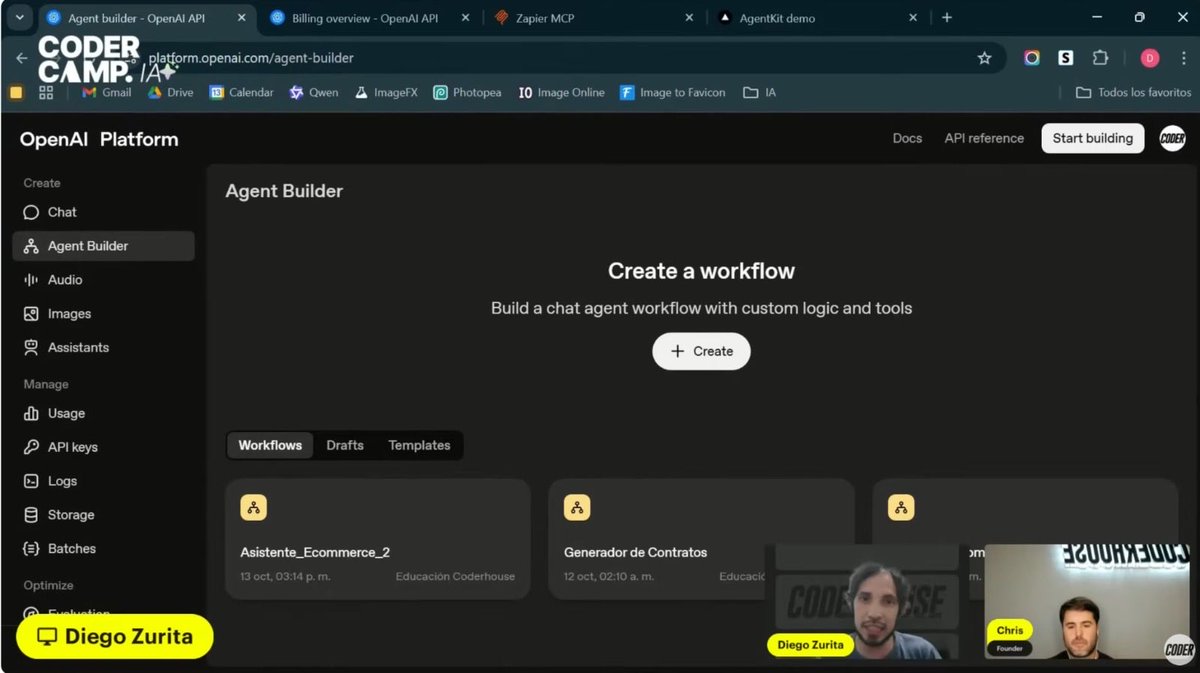Click the colorful circle extension icon
Viewport: 1200px width, 673px height.
click(x=1032, y=58)
